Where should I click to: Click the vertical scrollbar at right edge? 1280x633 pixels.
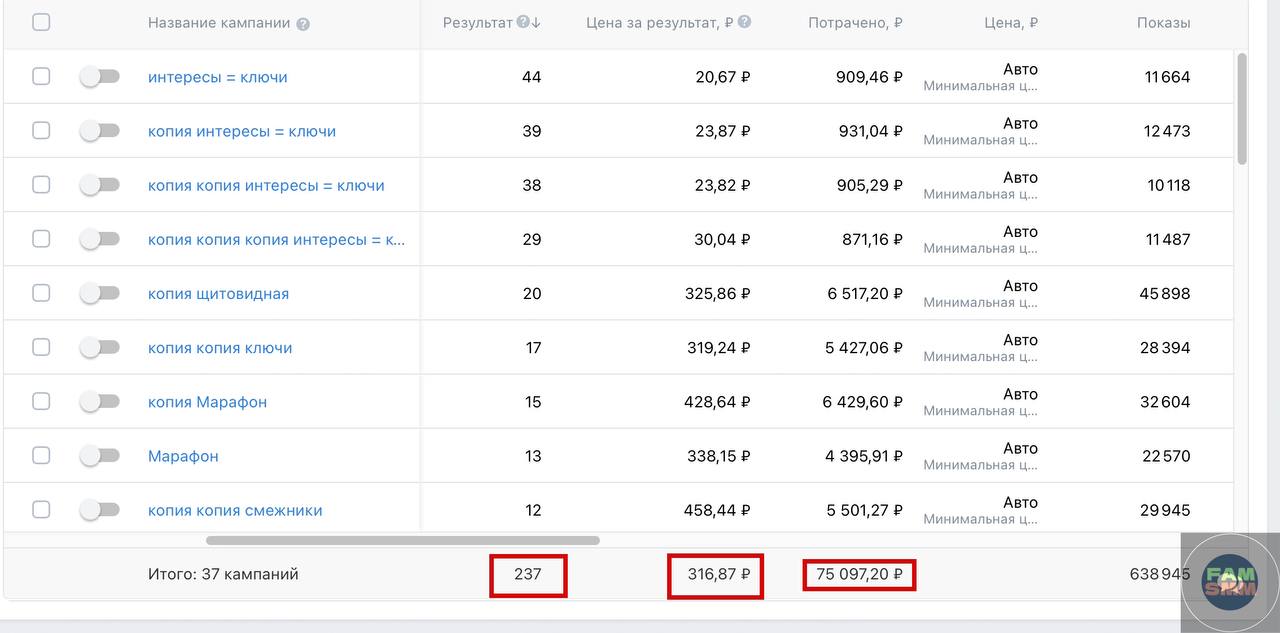coord(1242,108)
